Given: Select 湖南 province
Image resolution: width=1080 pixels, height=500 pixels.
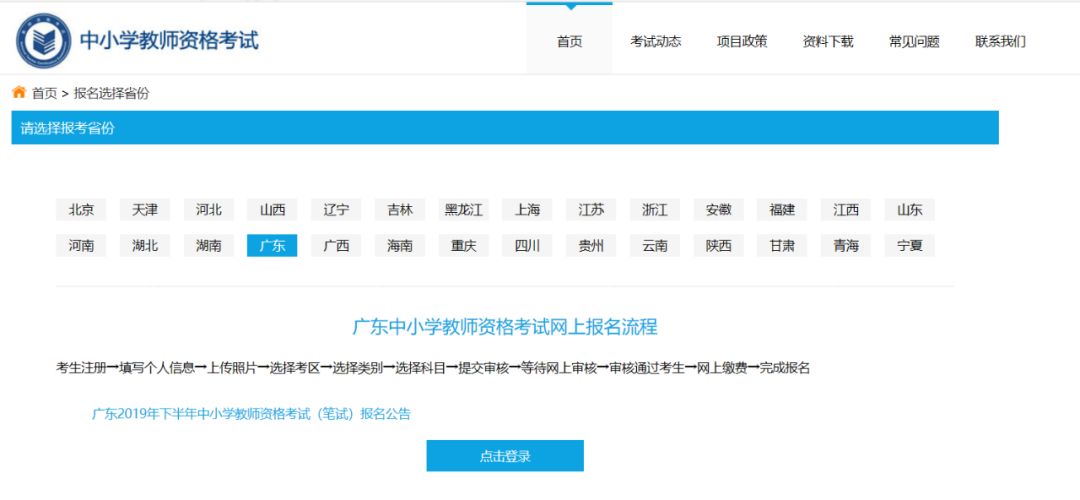Looking at the screenshot, I should click(x=209, y=246).
